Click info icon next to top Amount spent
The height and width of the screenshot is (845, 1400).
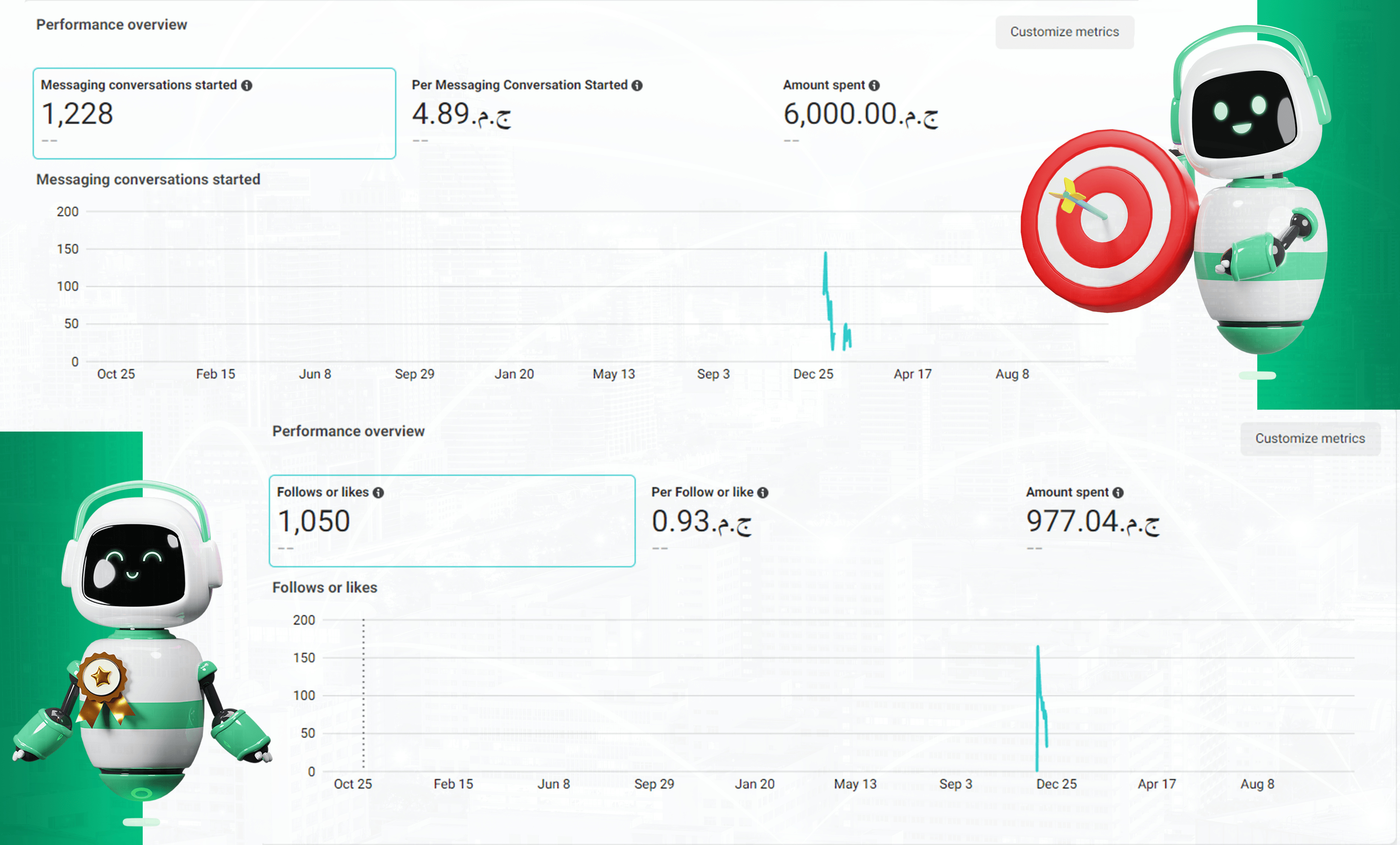(x=874, y=85)
